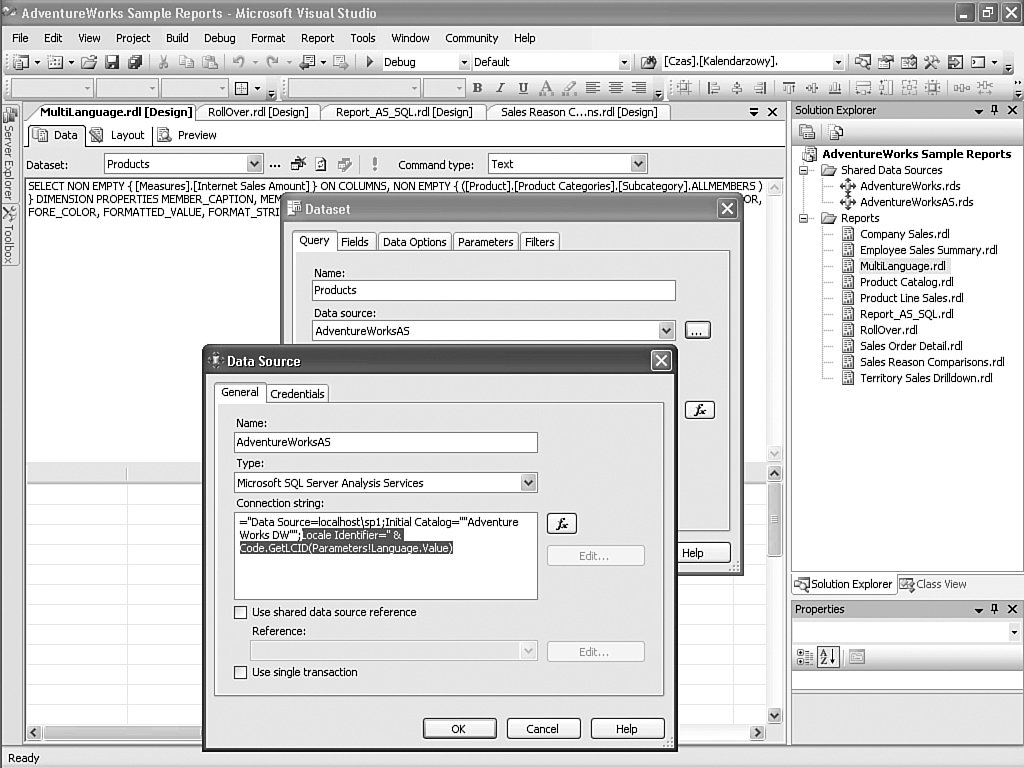This screenshot has height=768, width=1024.
Task: Click the find icon next to [Czas] box
Action: tap(648, 62)
